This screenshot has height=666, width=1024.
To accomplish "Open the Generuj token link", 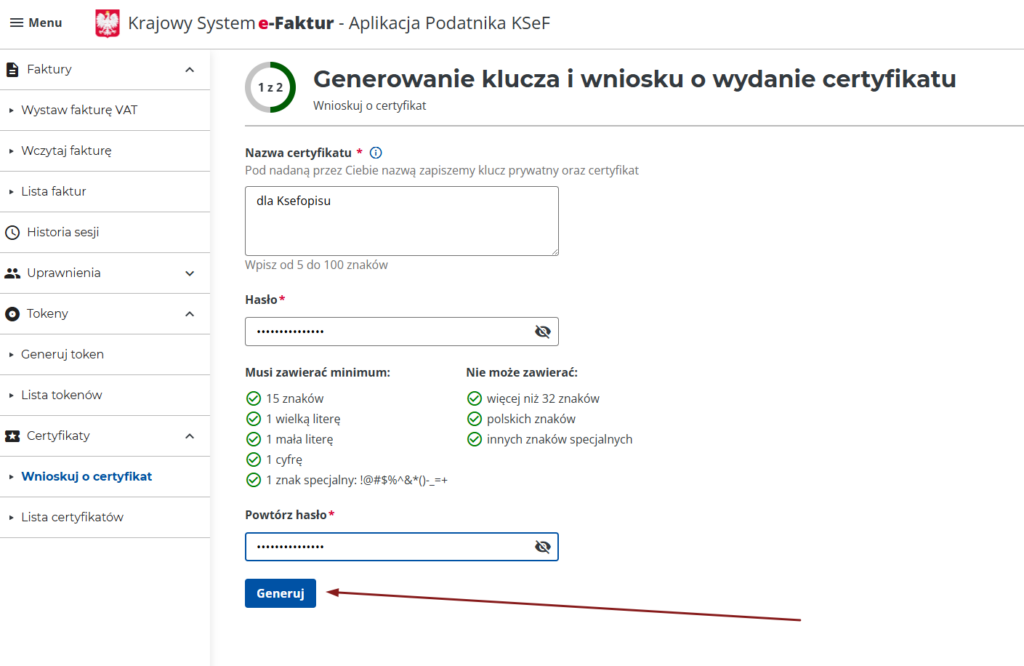I will pyautogui.click(x=62, y=354).
